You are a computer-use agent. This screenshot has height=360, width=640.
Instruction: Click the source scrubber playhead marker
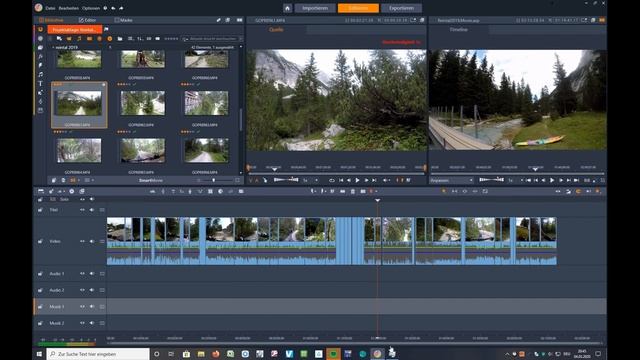[x=274, y=169]
